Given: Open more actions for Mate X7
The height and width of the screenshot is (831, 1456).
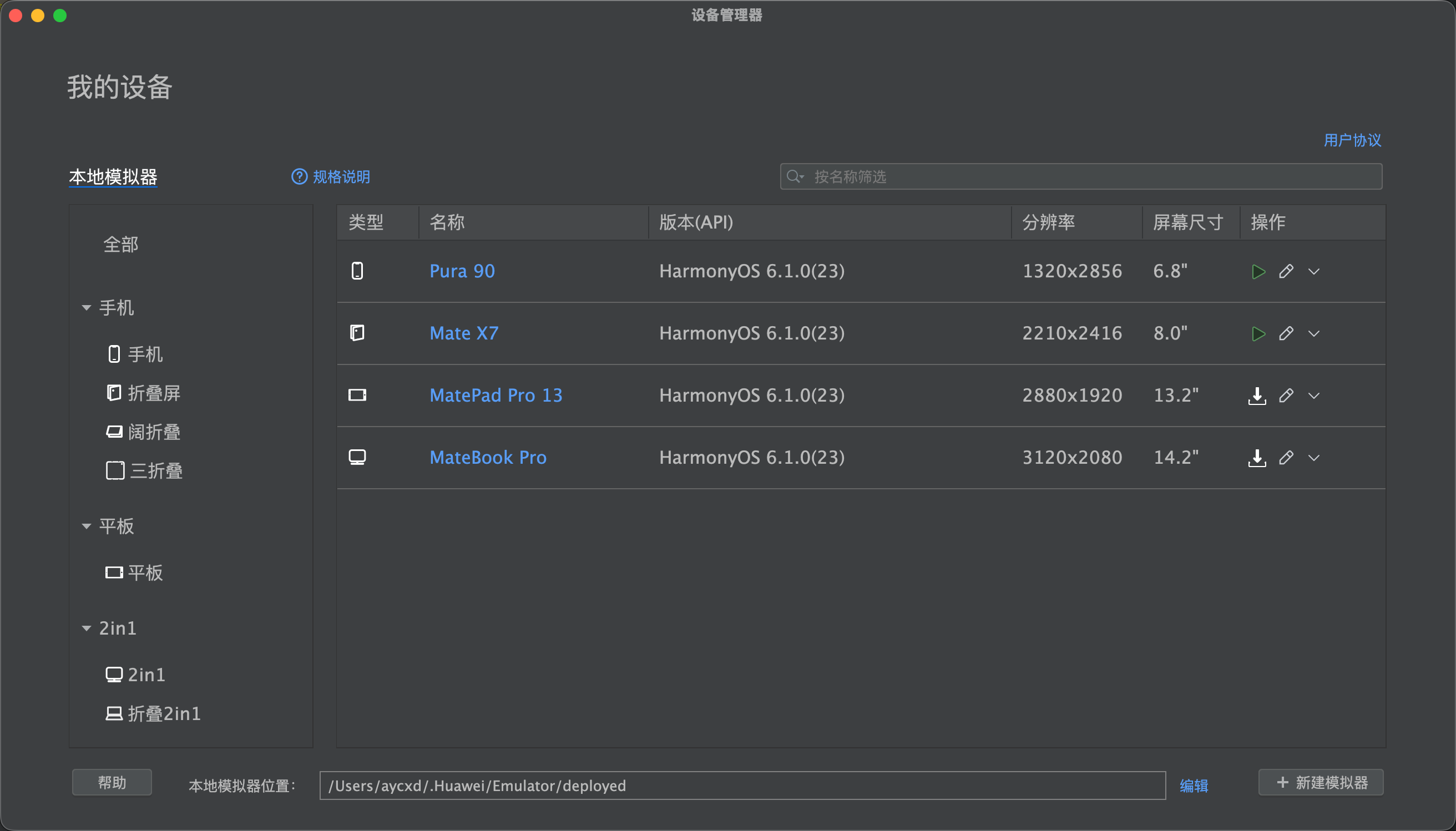Looking at the screenshot, I should coord(1314,334).
